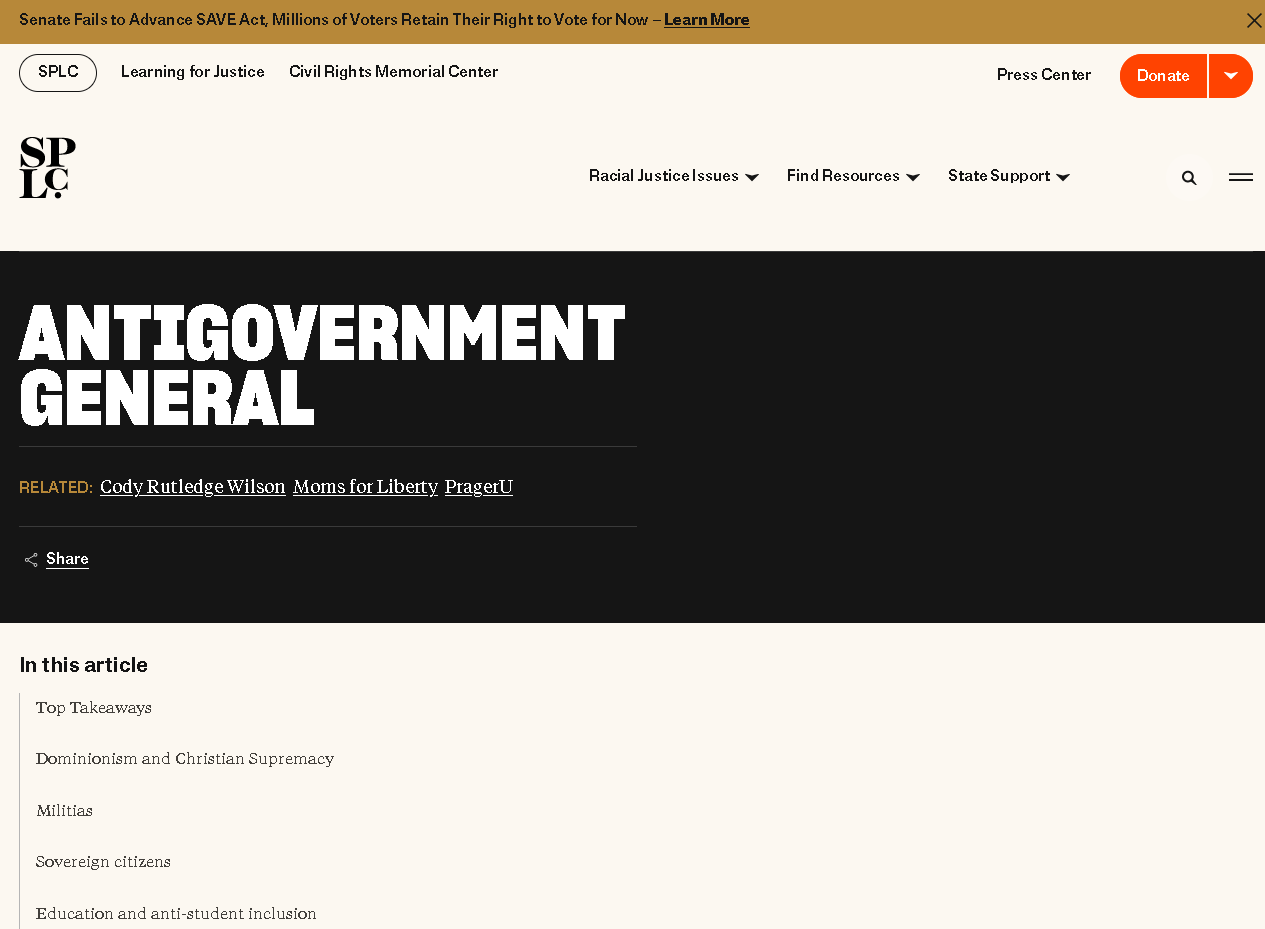The height and width of the screenshot is (929, 1265).
Task: Expand the Donate dropdown arrow
Action: [1231, 76]
